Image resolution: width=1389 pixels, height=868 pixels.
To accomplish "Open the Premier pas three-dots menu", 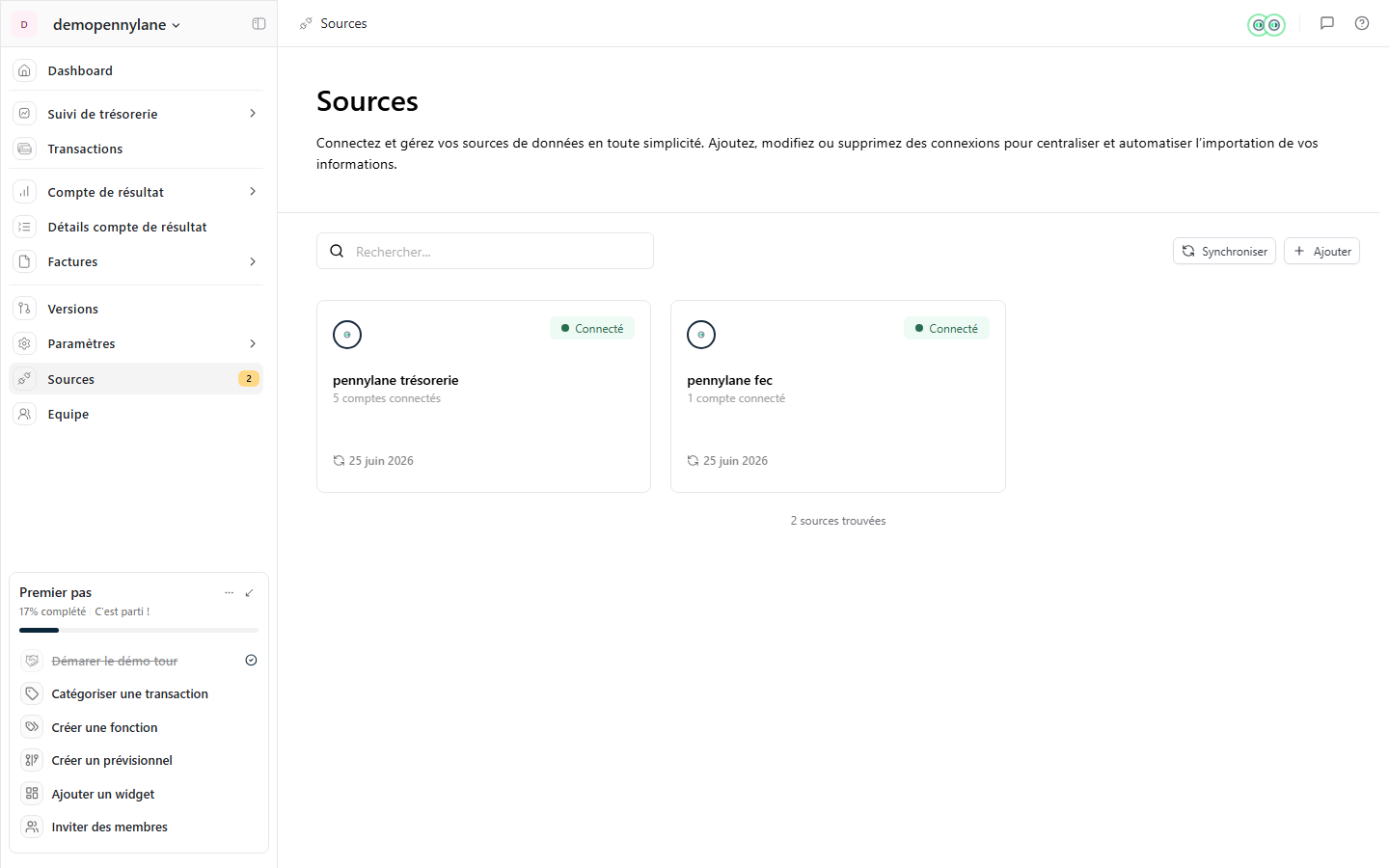I will pos(229,592).
